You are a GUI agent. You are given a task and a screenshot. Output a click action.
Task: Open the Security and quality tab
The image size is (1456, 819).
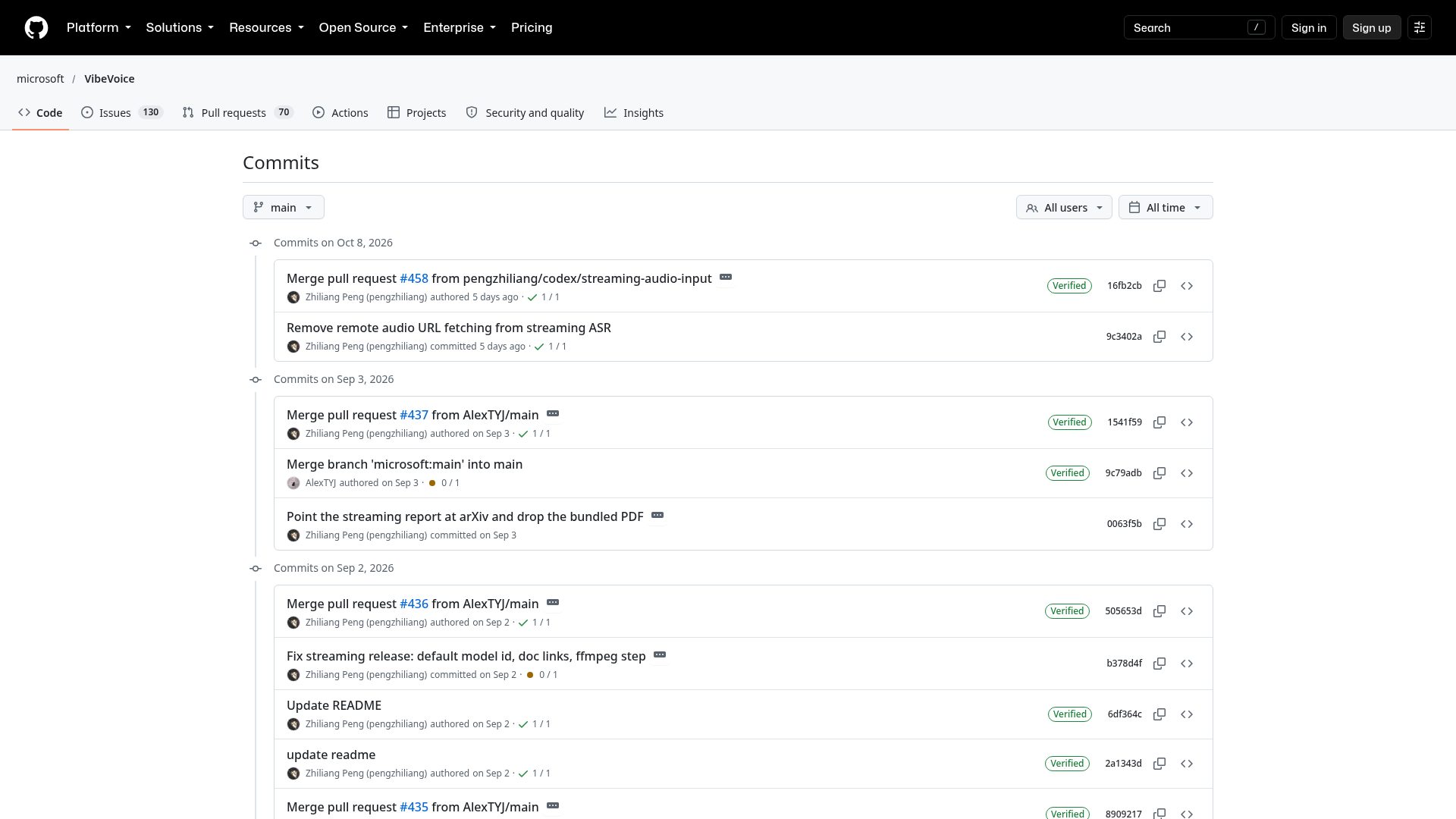click(x=525, y=113)
